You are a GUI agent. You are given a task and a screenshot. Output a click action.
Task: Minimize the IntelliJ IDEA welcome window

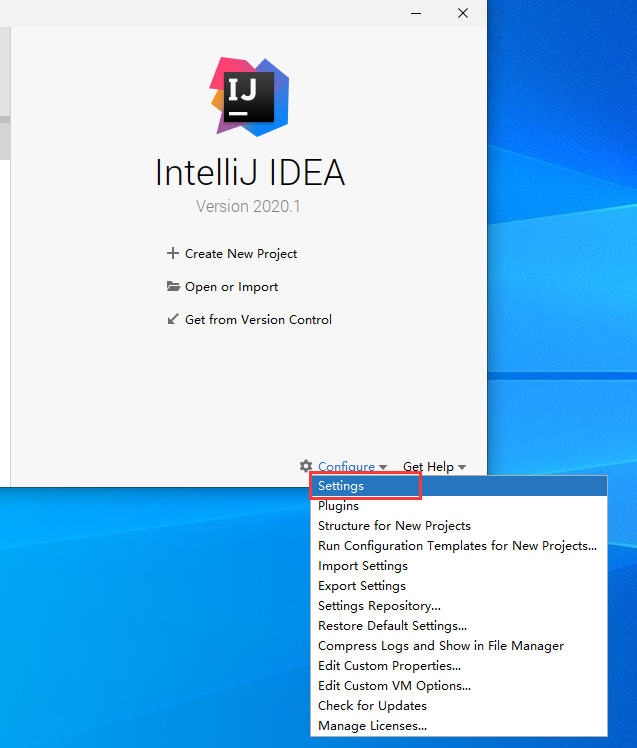(x=416, y=13)
